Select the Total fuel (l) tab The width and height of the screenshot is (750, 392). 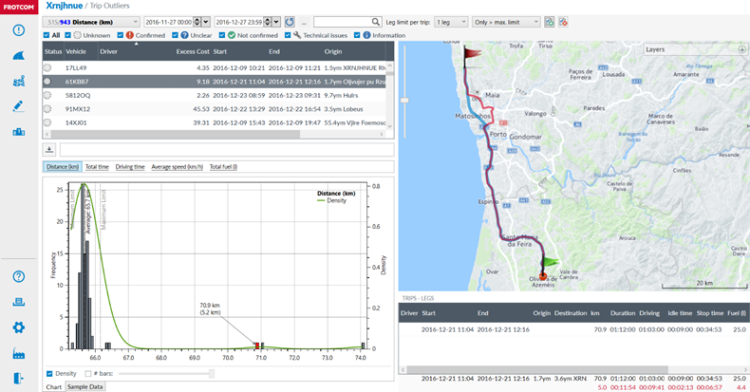(223, 166)
